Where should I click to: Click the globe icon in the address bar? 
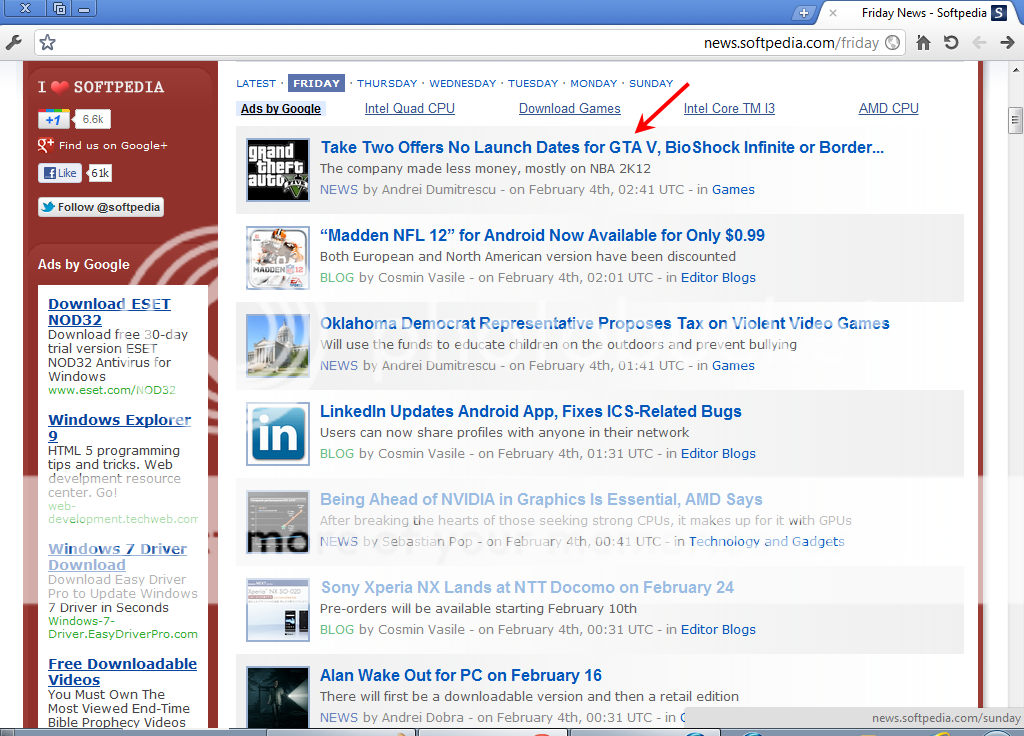tap(892, 43)
